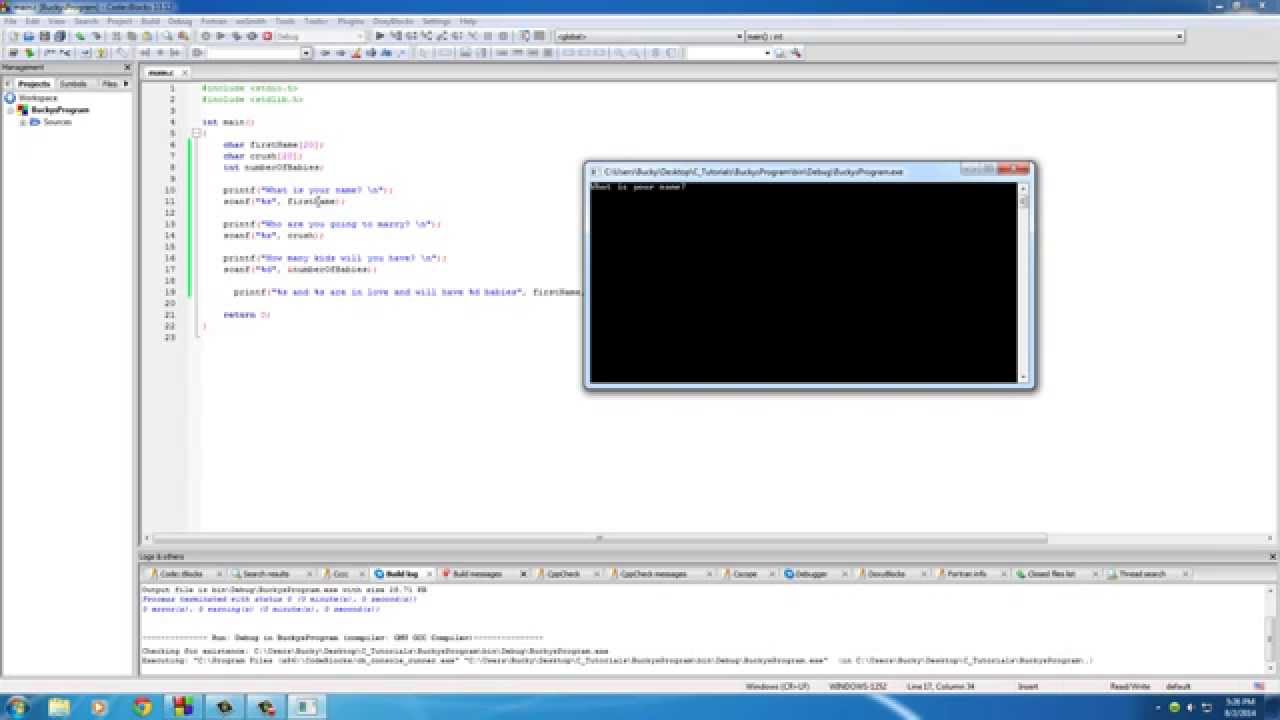
Task: Open the Plugins menu
Action: (x=350, y=21)
